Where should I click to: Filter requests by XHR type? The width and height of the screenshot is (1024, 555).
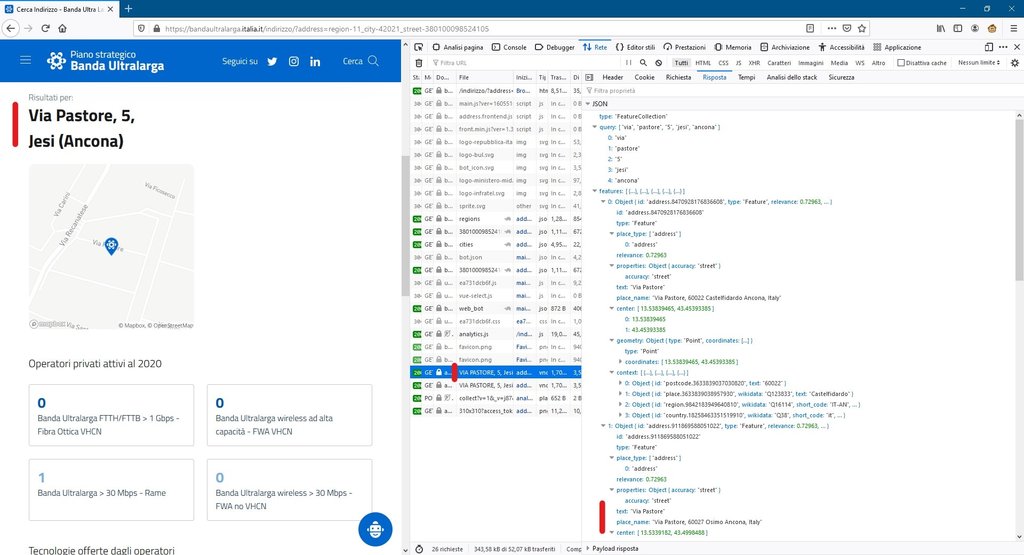click(754, 62)
